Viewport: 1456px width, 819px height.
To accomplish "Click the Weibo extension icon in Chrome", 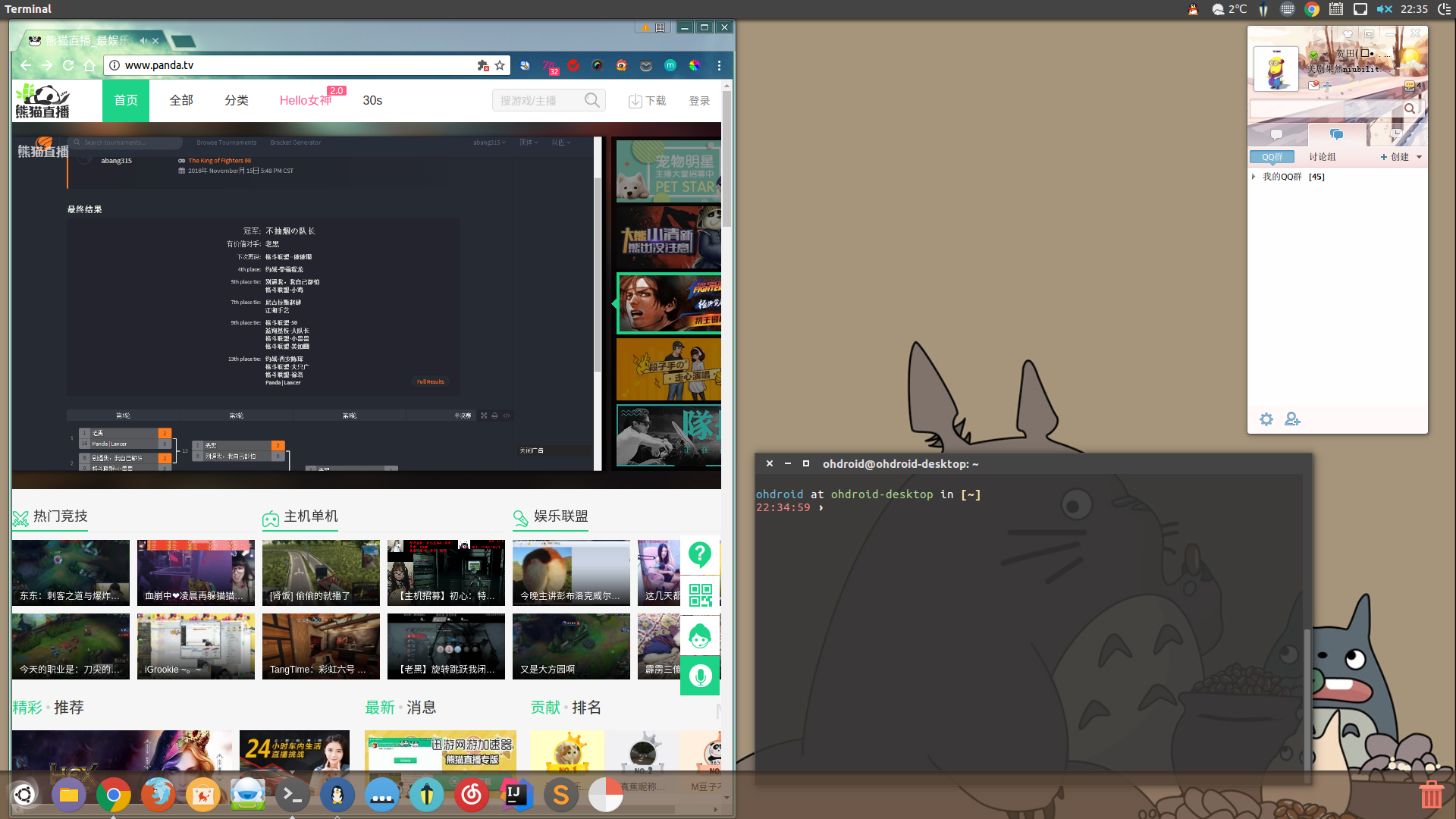I will point(621,65).
